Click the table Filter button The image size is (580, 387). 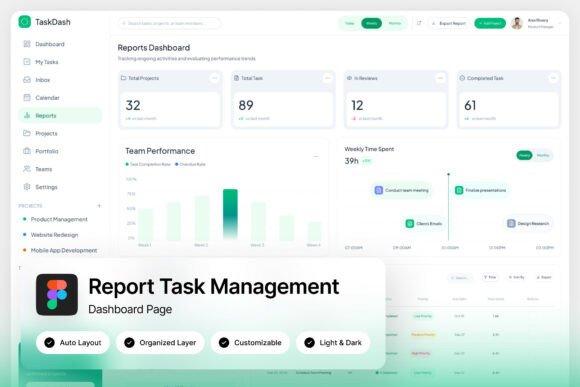pos(489,277)
